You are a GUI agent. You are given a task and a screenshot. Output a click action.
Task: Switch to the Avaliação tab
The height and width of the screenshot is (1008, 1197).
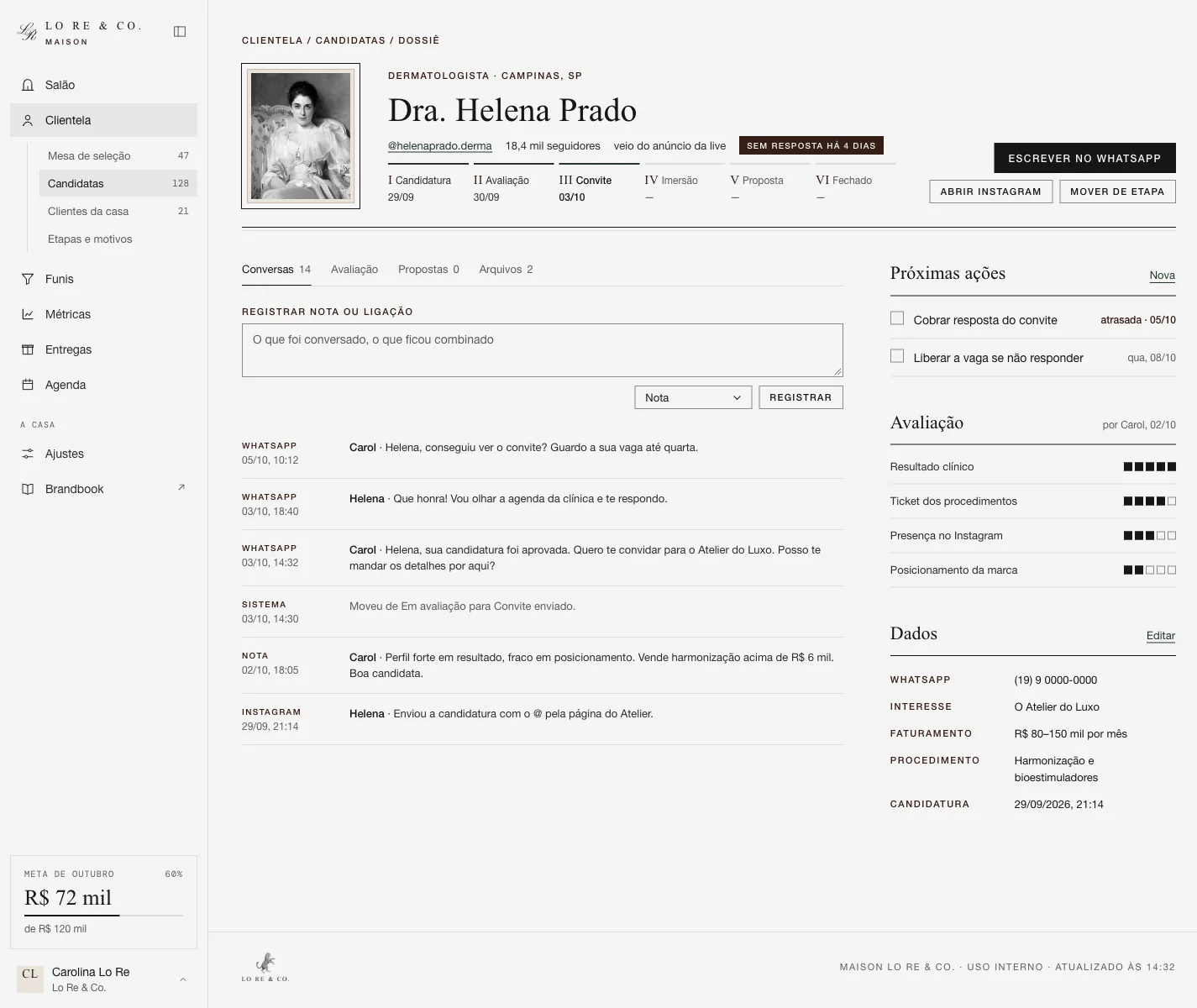[x=354, y=270]
